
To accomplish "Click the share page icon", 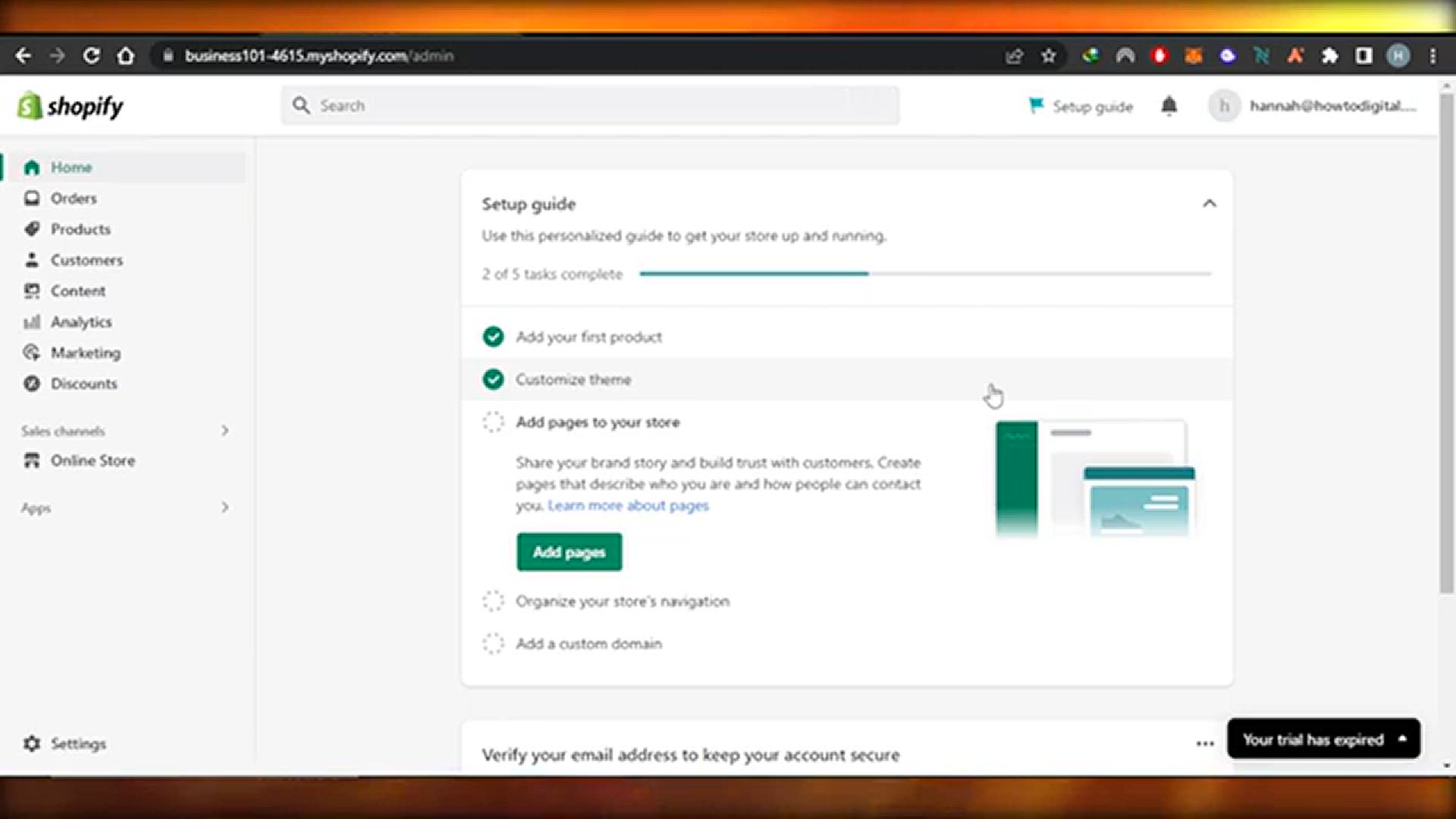I will click(1015, 55).
